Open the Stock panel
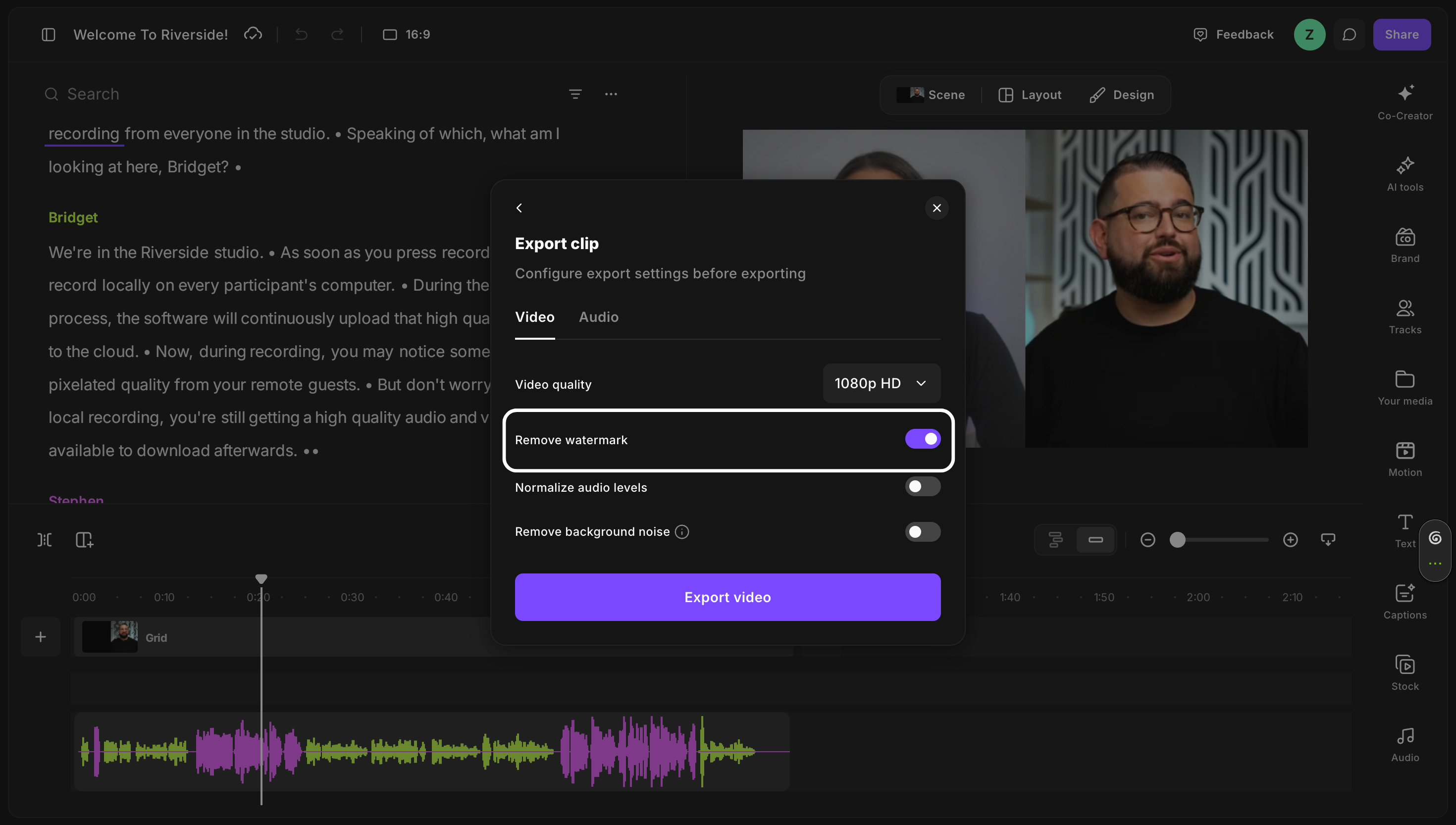Image resolution: width=1456 pixels, height=825 pixels. click(x=1405, y=673)
